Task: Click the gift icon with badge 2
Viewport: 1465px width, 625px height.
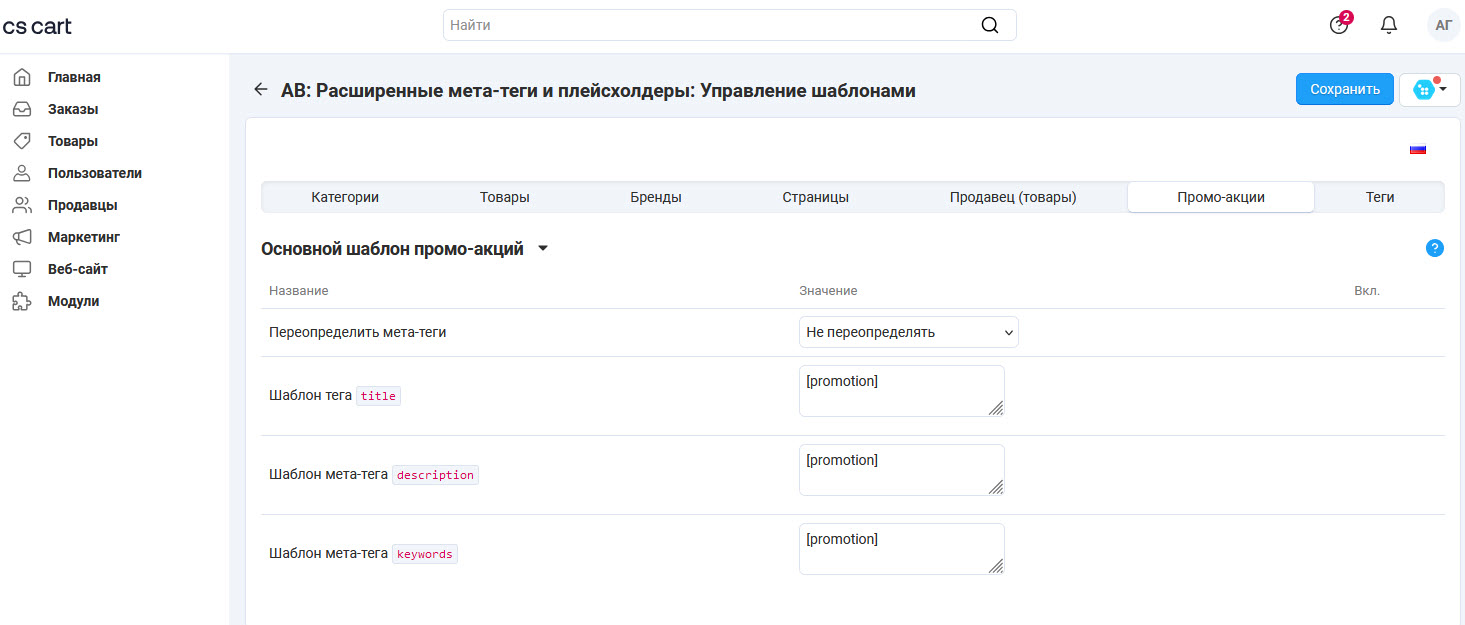Action: pyautogui.click(x=1338, y=24)
